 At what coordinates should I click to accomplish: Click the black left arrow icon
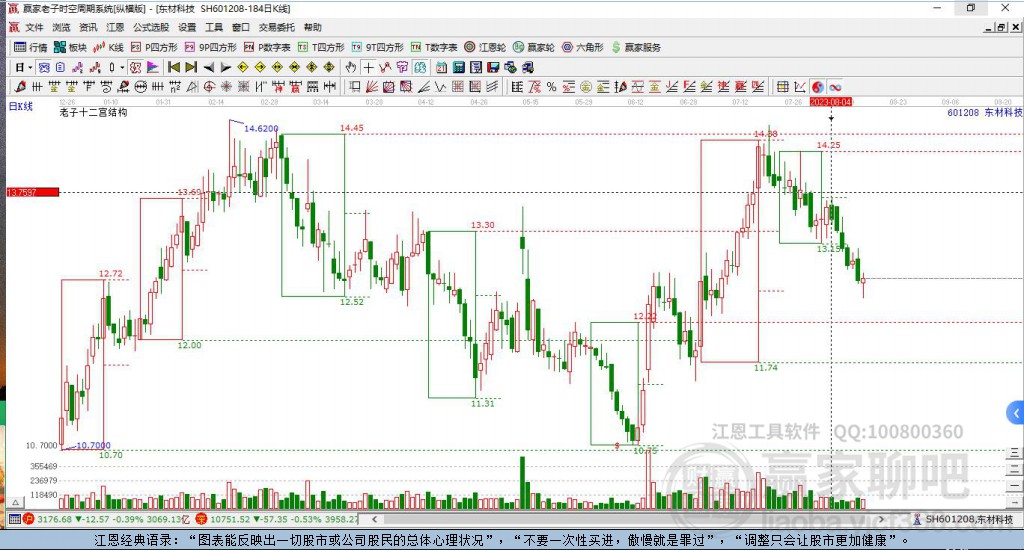[209, 67]
